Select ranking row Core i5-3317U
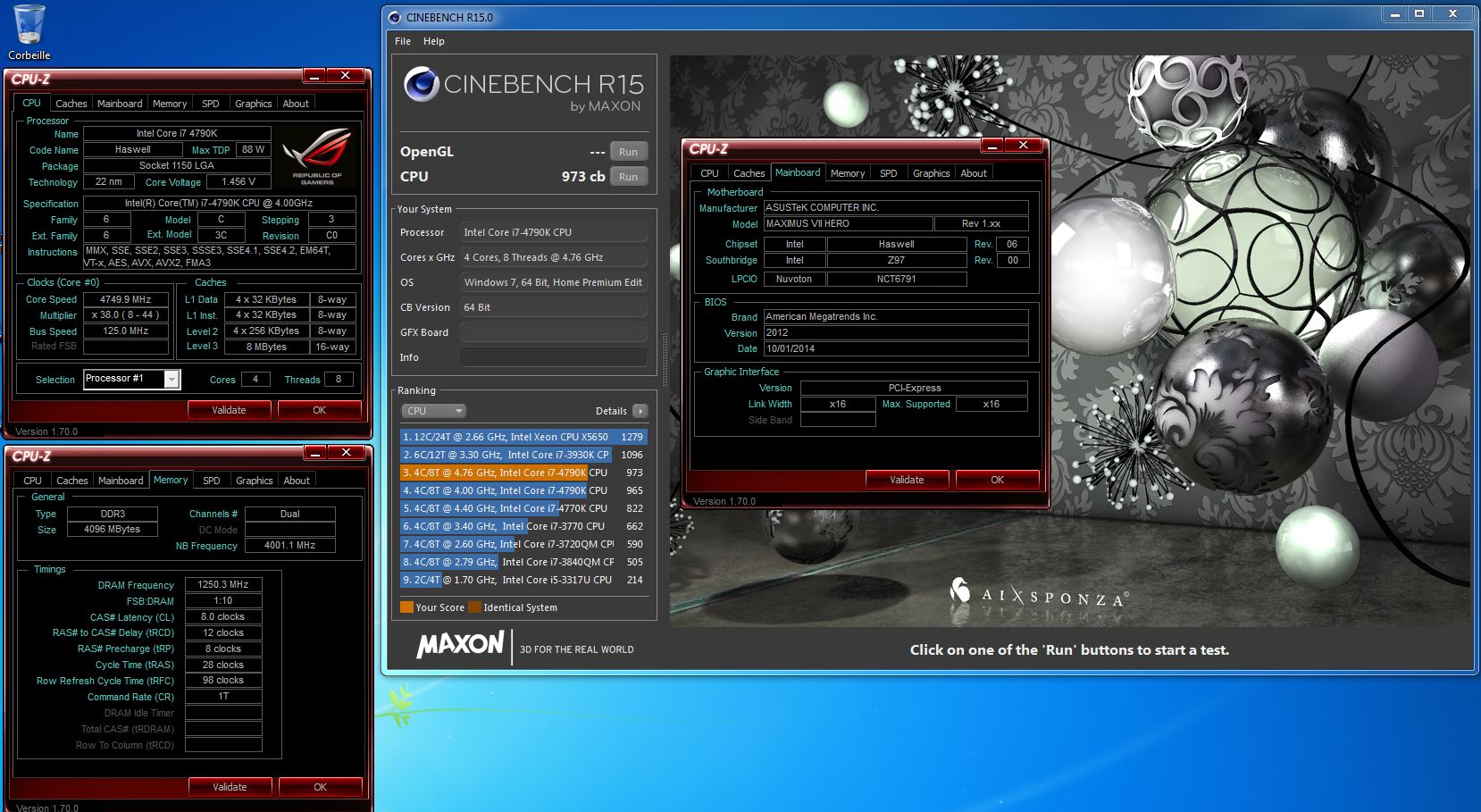Viewport: 1481px width, 812px height. click(x=523, y=580)
